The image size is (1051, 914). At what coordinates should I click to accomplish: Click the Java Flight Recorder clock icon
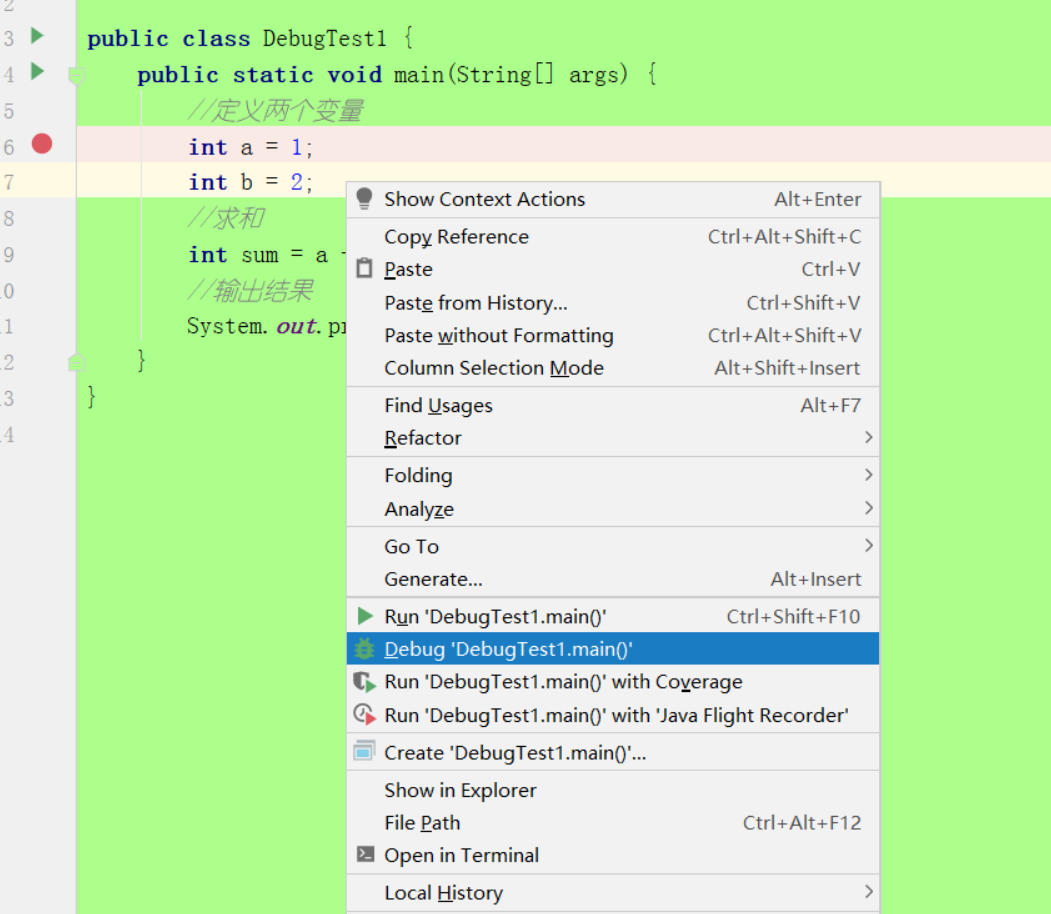(x=365, y=714)
